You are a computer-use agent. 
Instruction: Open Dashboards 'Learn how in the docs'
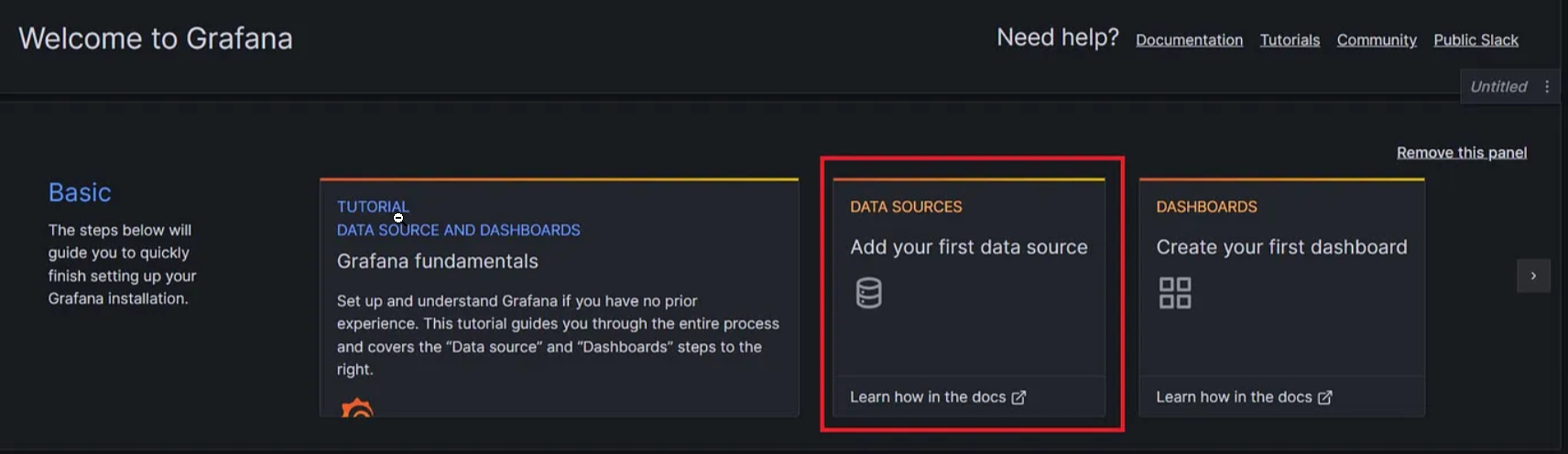tap(1233, 397)
